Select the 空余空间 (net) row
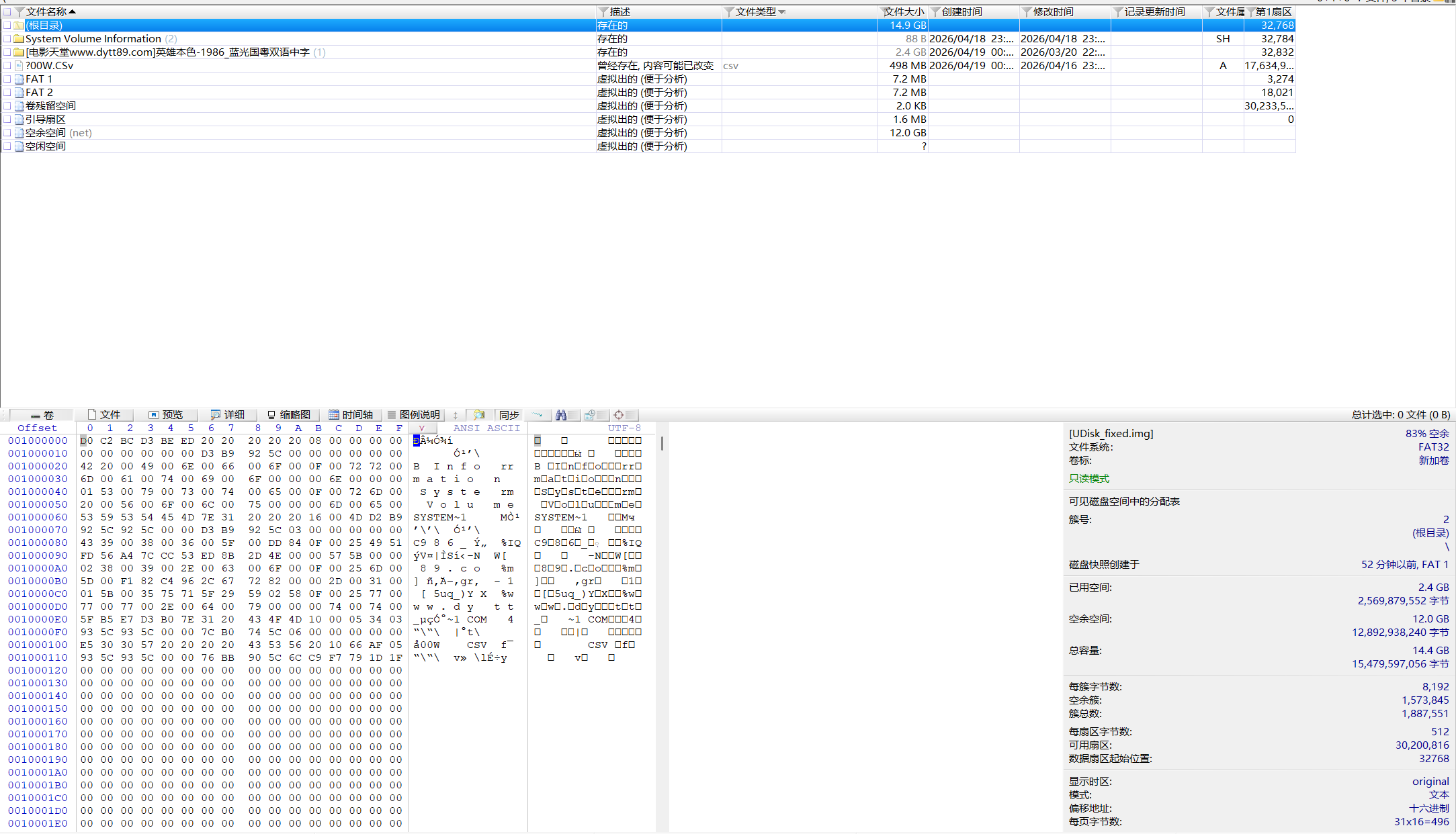The height and width of the screenshot is (834, 1456). [648, 133]
